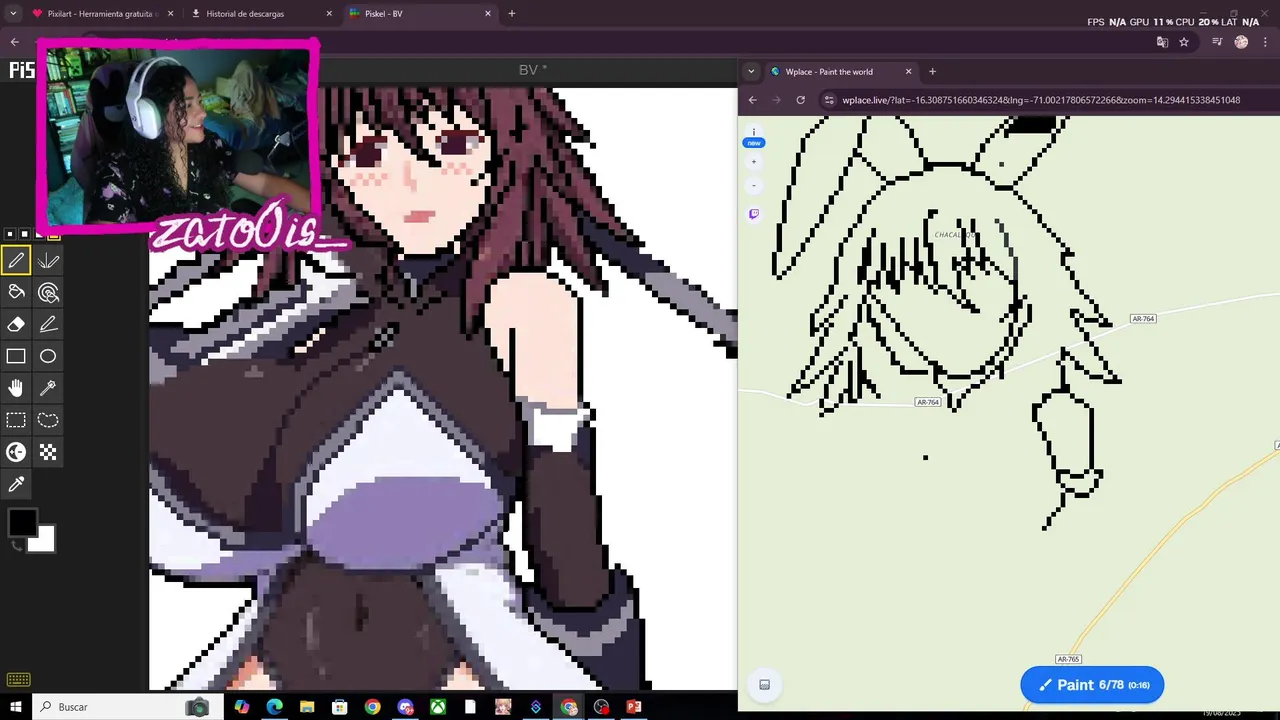
Task: Open PowerPoint from the taskbar
Action: coord(633,707)
